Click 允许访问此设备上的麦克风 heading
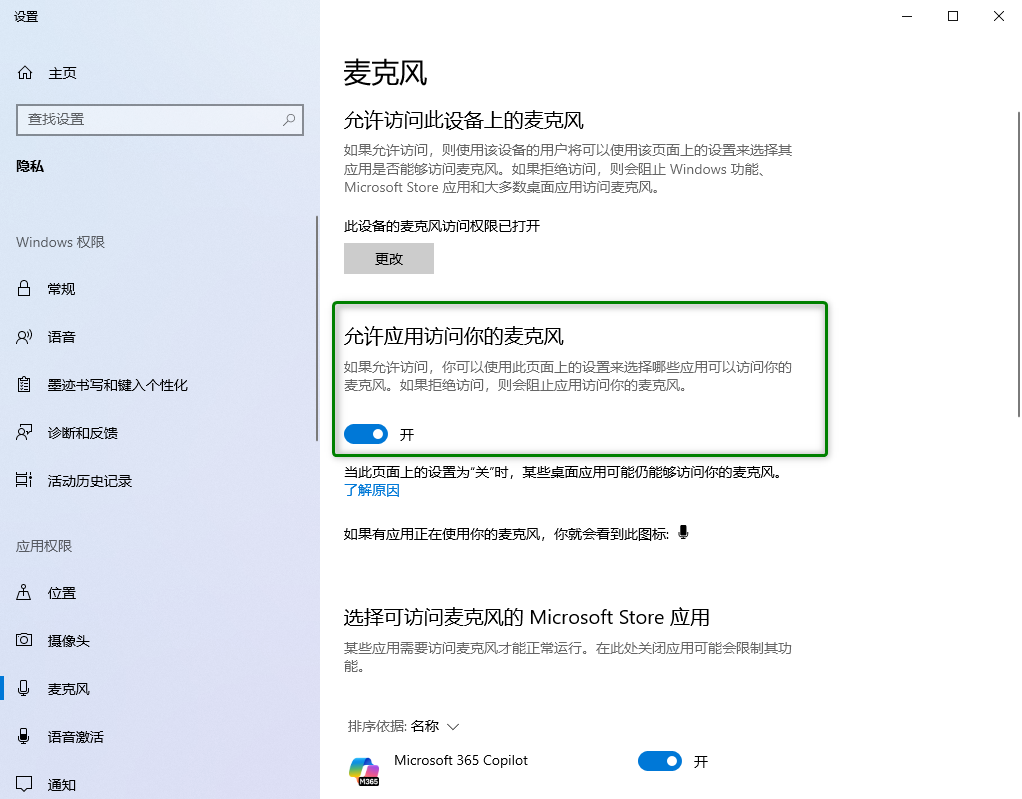Viewport: 1022px width, 799px height. pos(463,120)
